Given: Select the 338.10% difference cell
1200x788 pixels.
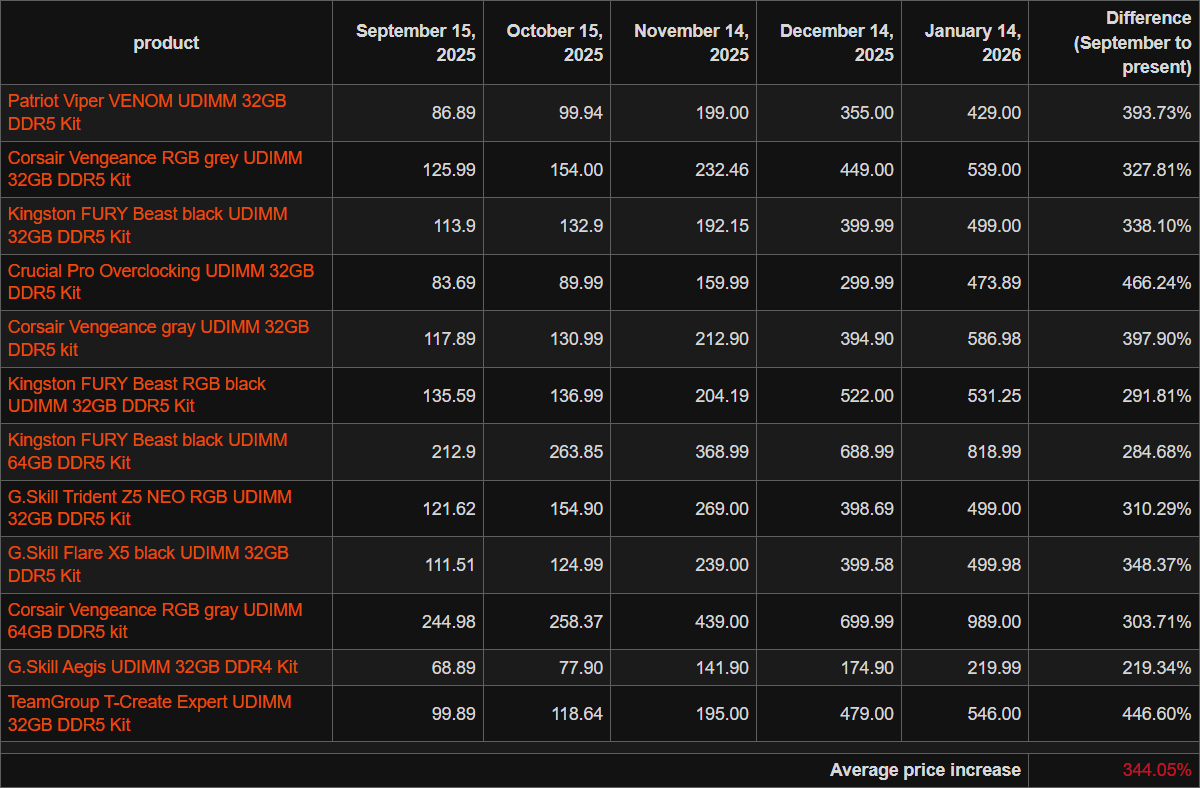Looking at the screenshot, I should (1114, 226).
